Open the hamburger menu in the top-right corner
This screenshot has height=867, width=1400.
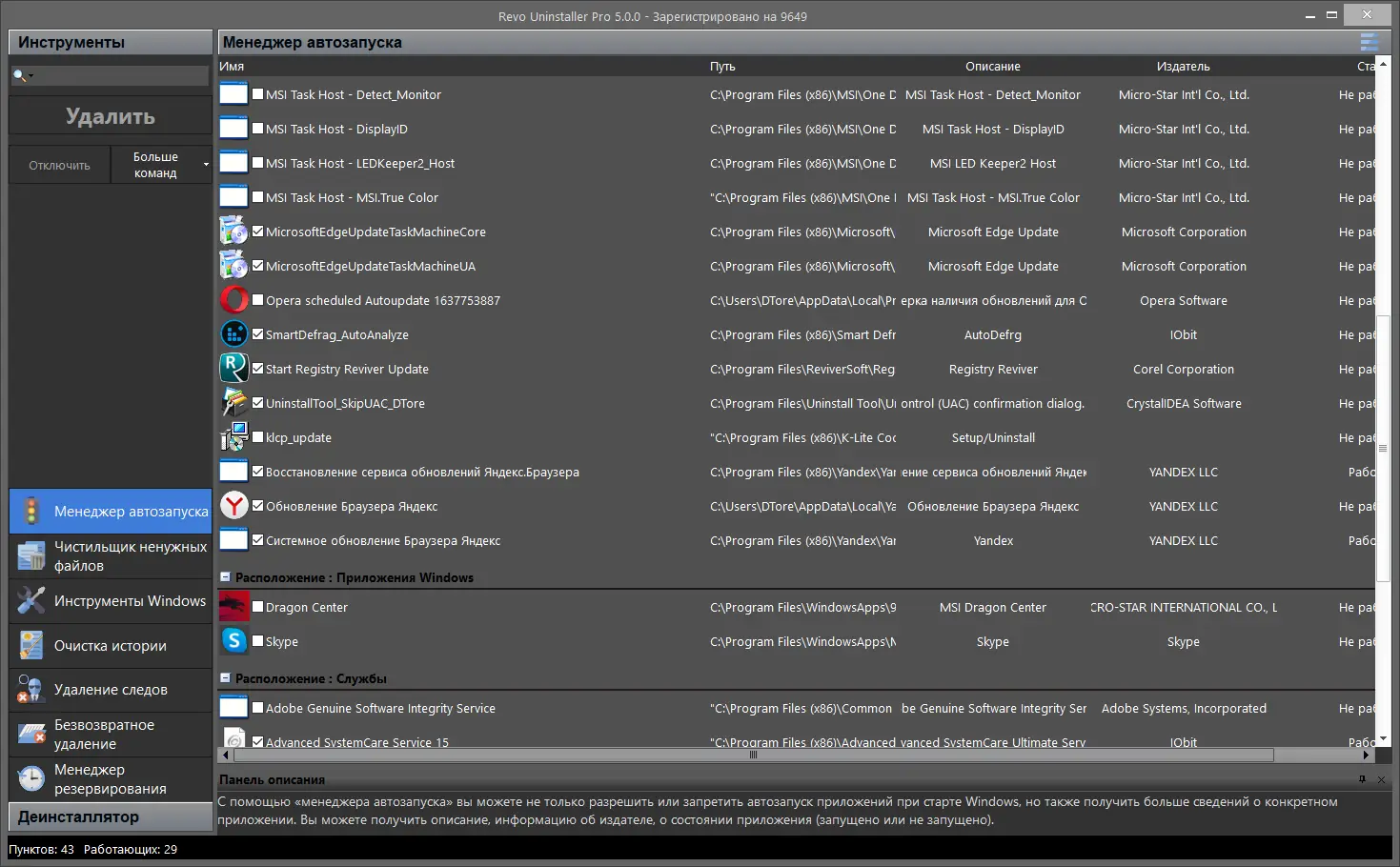(1370, 42)
